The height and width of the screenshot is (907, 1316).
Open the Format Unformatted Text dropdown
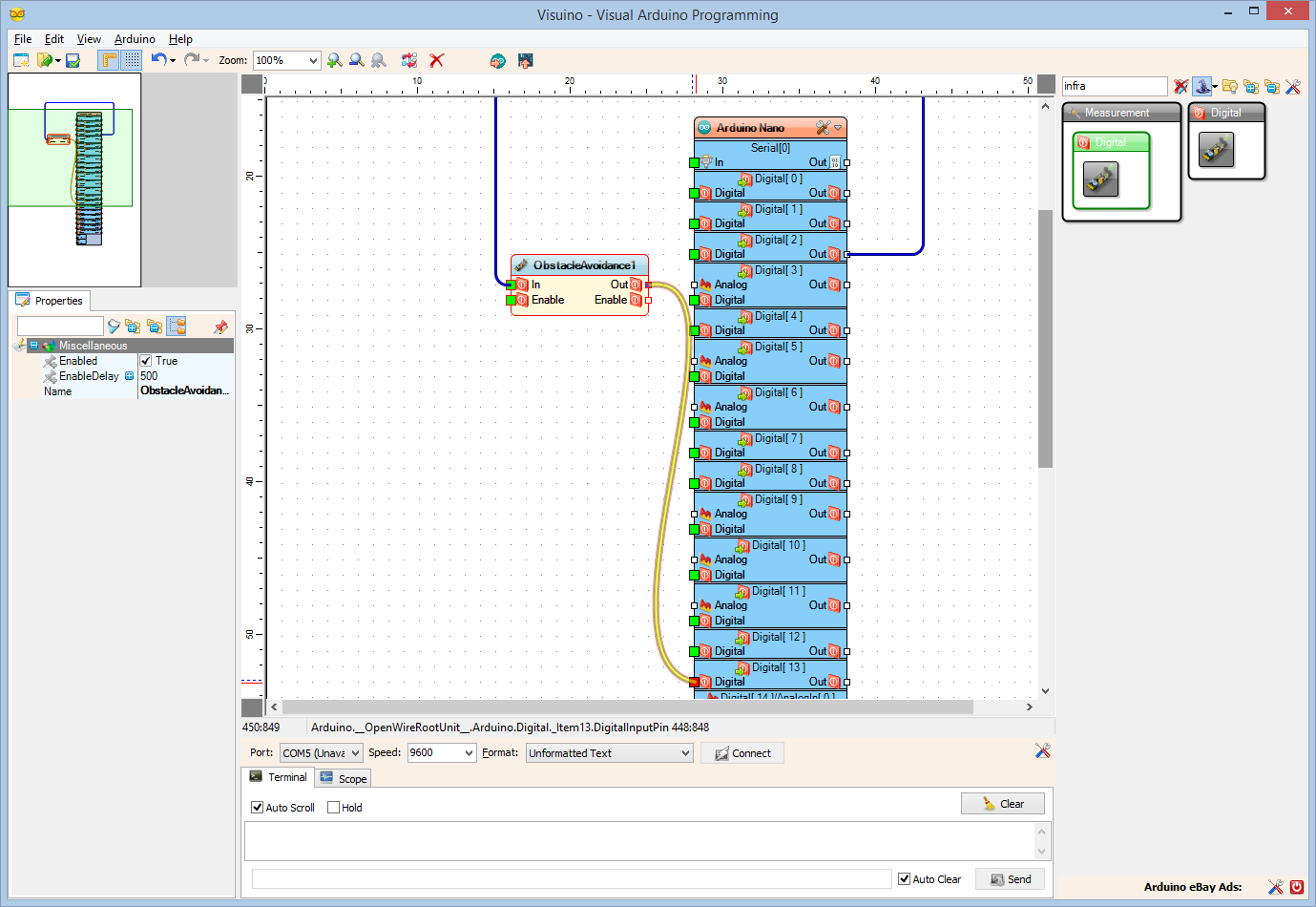click(609, 752)
